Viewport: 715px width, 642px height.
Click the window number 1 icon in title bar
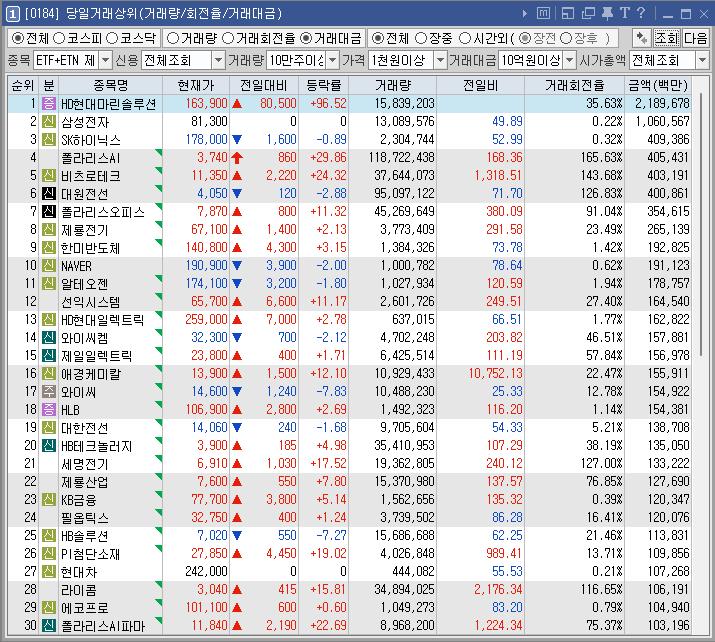pyautogui.click(x=12, y=14)
